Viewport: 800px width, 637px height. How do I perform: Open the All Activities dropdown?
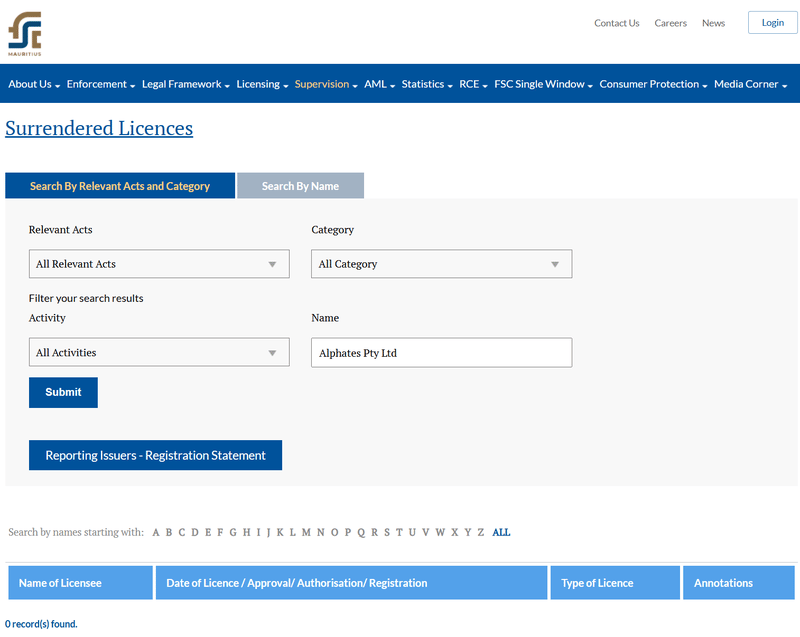159,352
